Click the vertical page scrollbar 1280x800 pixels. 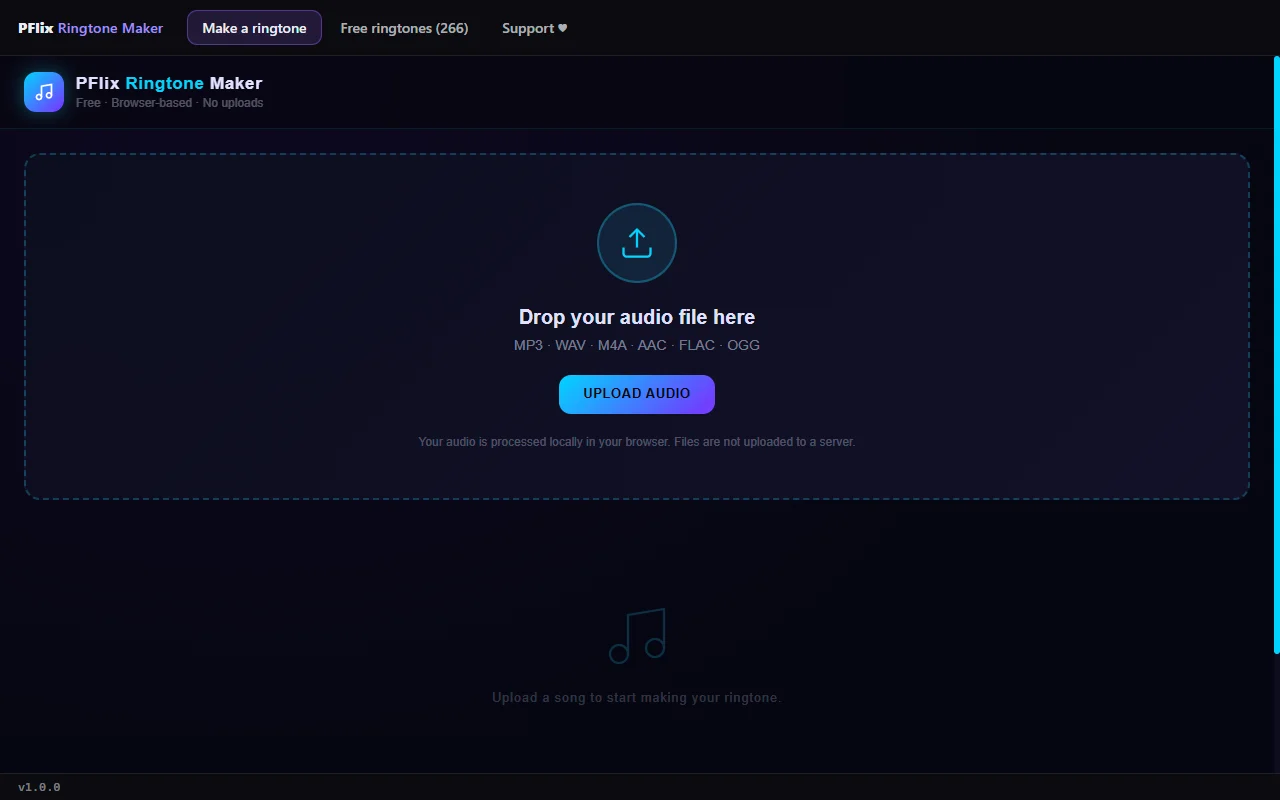coord(1276,355)
